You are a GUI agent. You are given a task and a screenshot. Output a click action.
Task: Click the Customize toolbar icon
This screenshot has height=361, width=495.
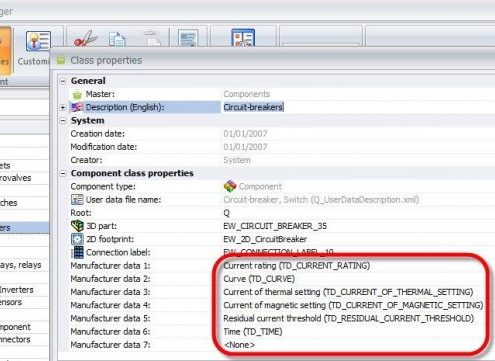tap(38, 41)
